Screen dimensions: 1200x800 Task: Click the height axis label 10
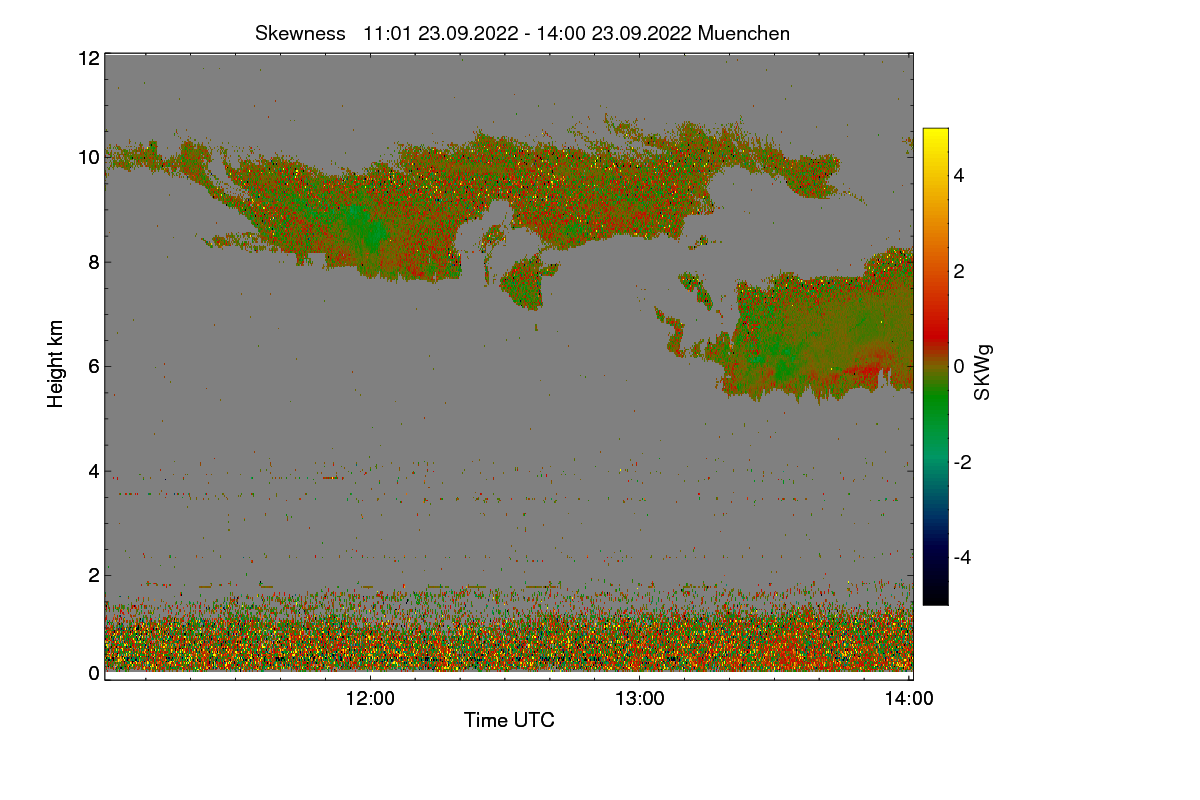click(88, 157)
